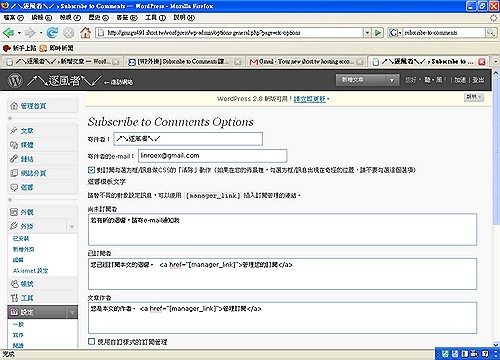Reload the page with the refresh icon
Viewport: 500px width, 360px height.
pyautogui.click(x=52, y=33)
